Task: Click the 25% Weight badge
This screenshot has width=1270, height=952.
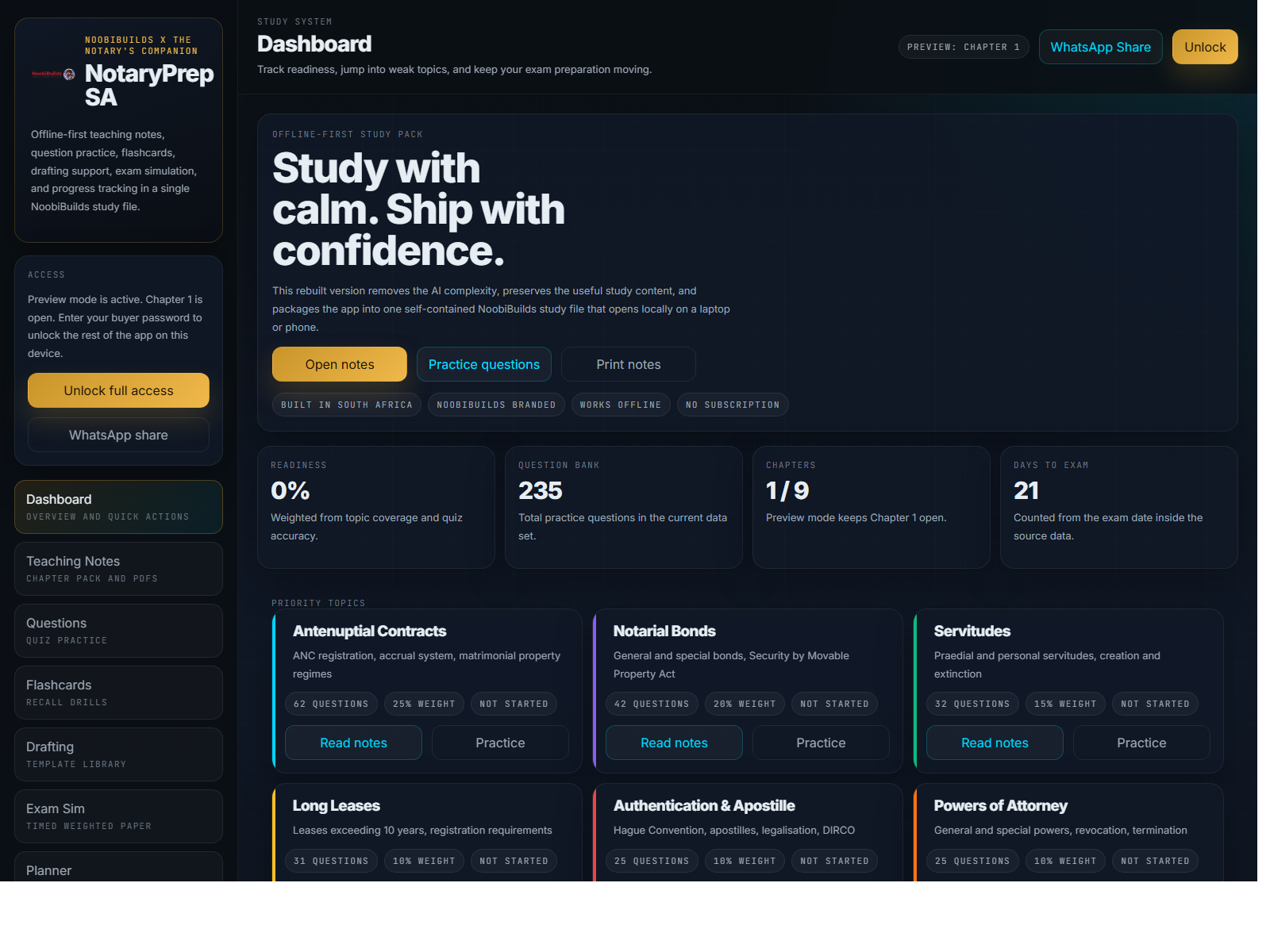Action: pyautogui.click(x=424, y=704)
